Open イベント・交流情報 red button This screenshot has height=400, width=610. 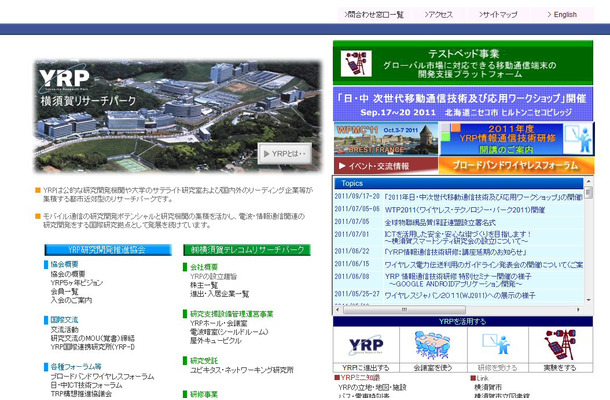pyautogui.click(x=386, y=166)
